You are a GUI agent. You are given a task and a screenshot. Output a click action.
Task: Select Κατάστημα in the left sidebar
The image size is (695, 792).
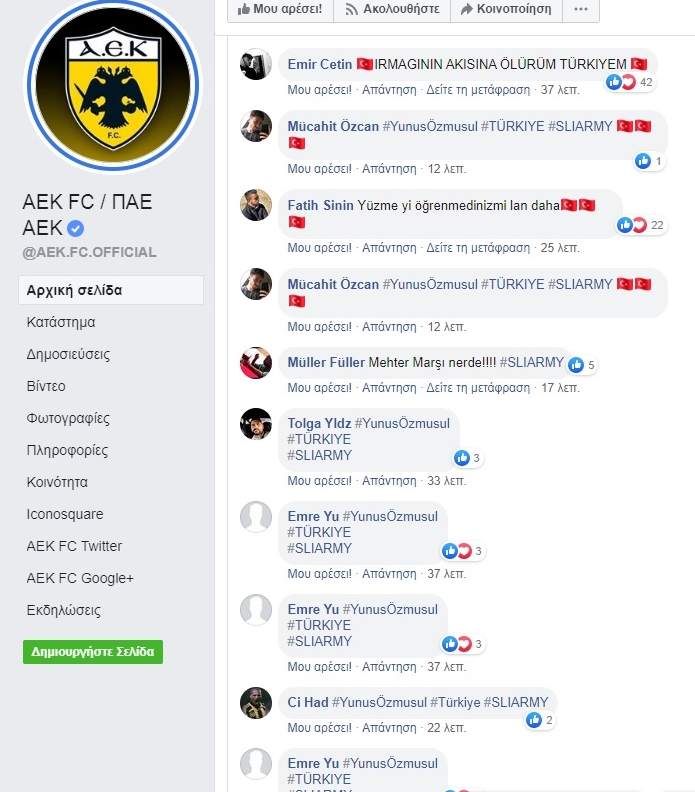point(61,322)
